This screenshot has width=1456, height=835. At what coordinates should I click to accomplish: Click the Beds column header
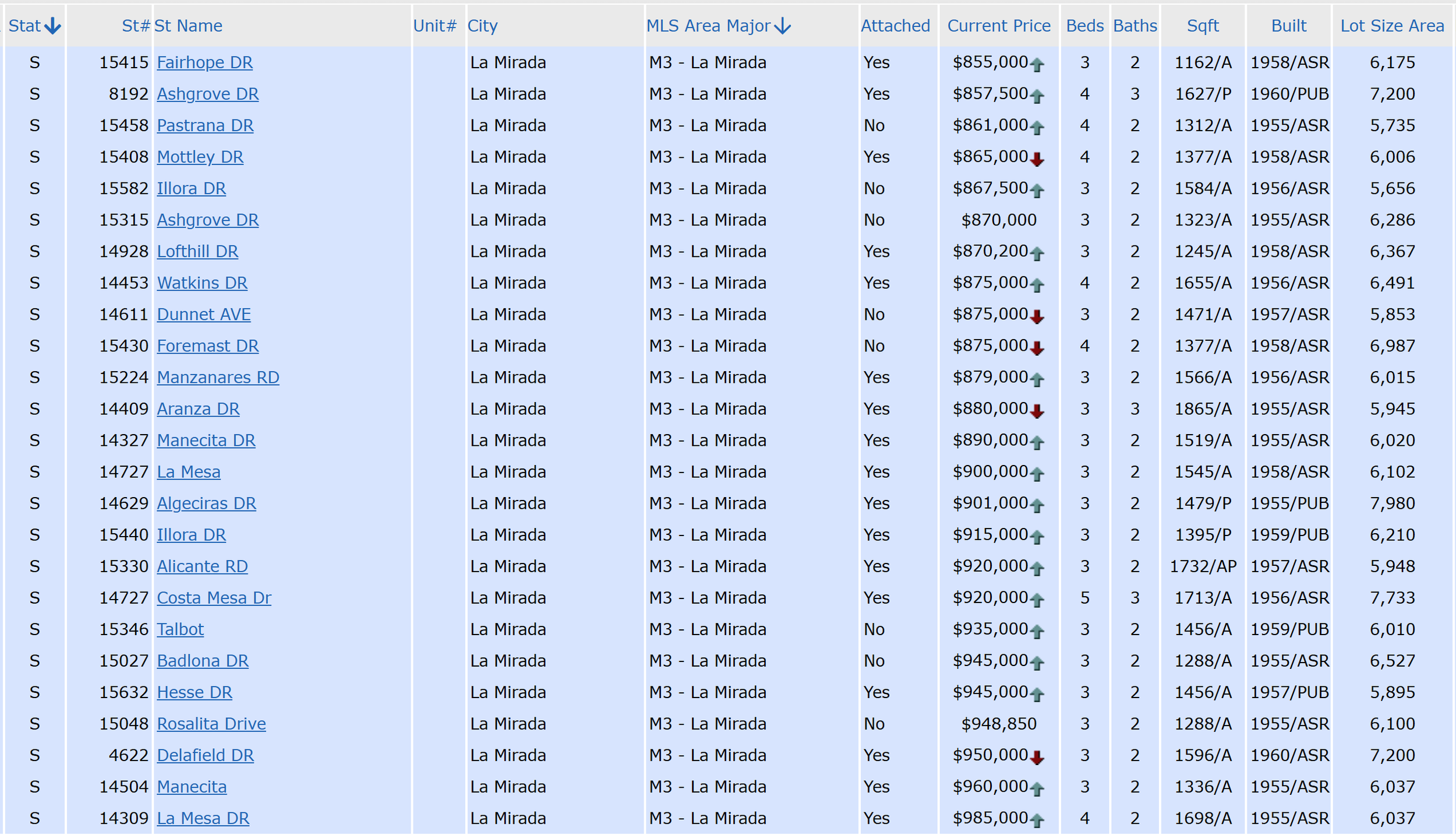1084,26
